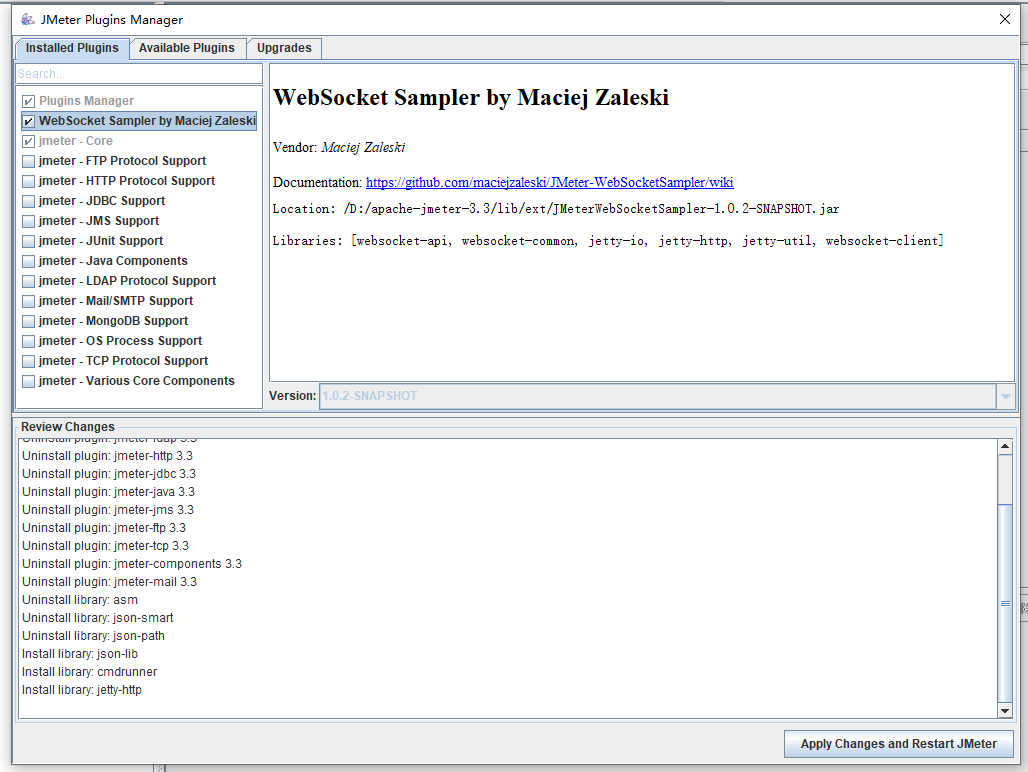Enable the jmeter - JMS Support checkbox
The width and height of the screenshot is (1028, 772).
(x=28, y=221)
